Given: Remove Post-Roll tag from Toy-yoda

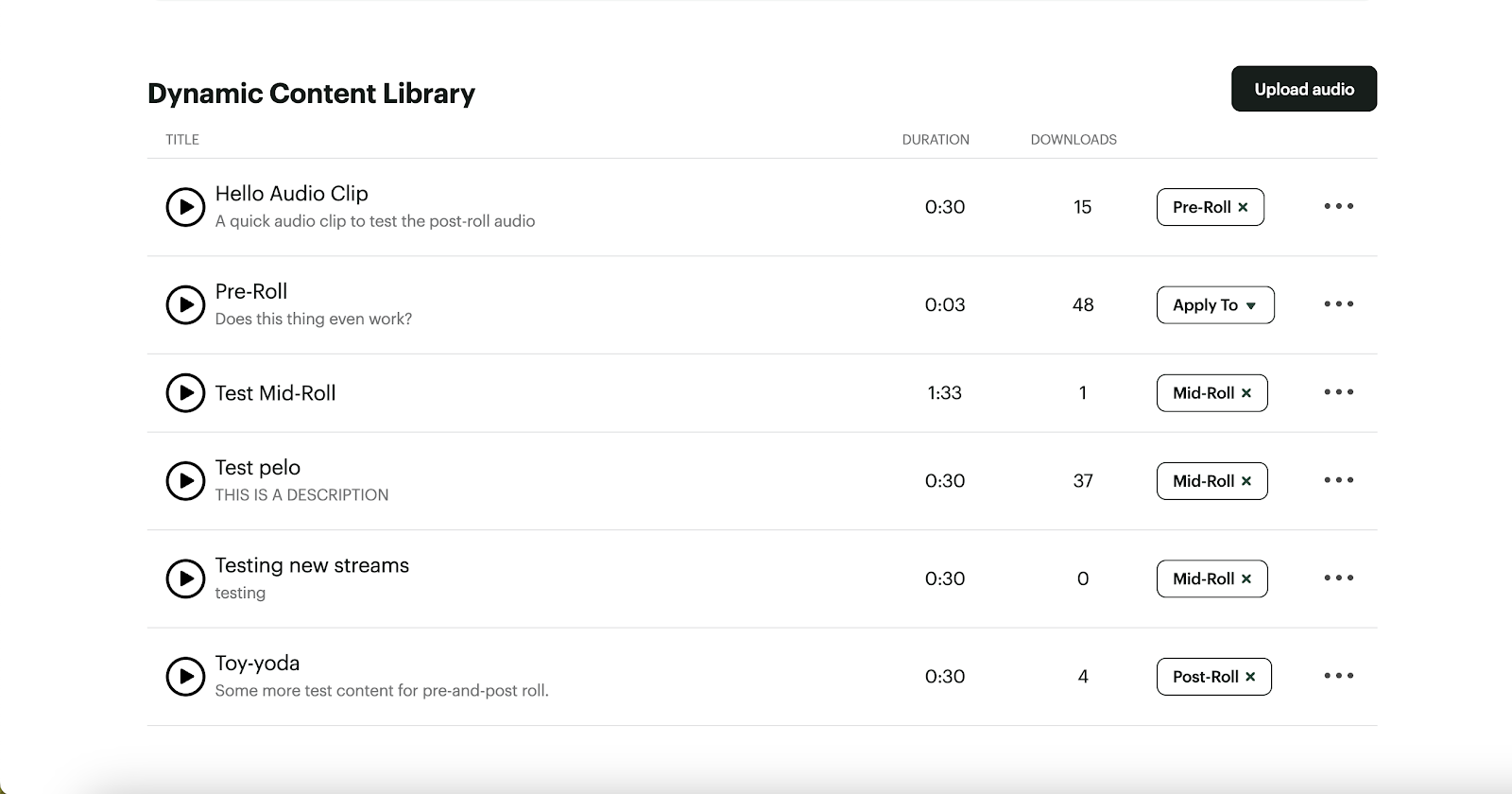Looking at the screenshot, I should click(1250, 677).
